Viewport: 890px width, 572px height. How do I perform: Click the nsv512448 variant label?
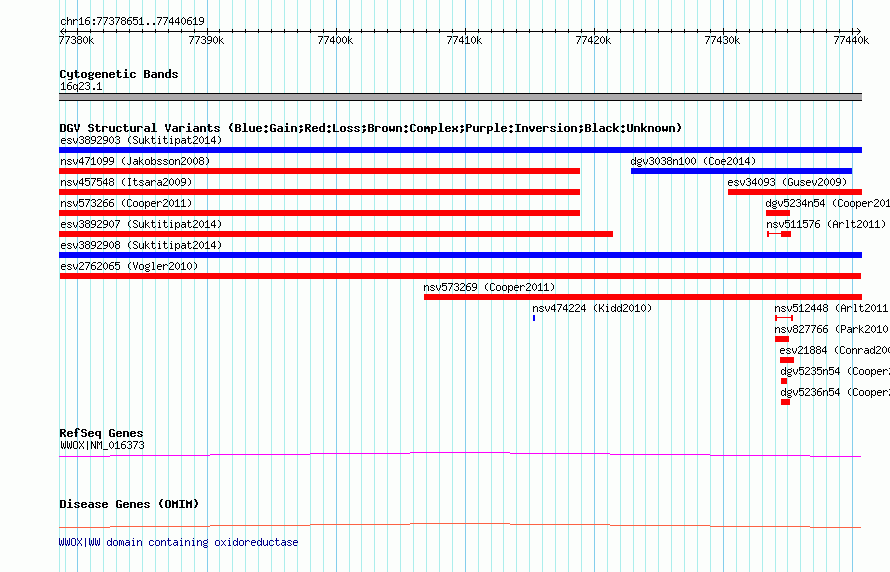[x=832, y=308]
